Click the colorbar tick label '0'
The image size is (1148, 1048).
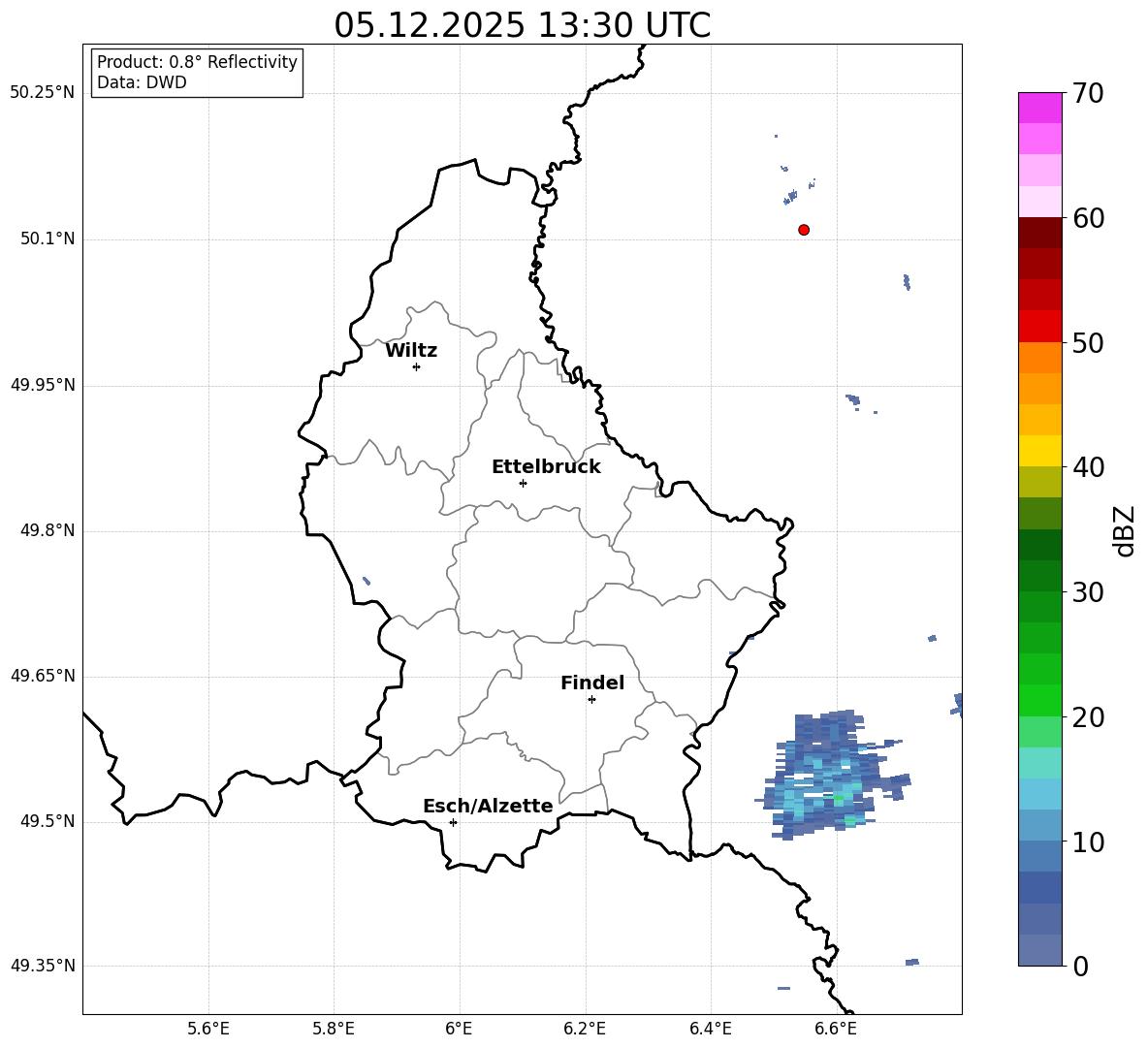point(1080,967)
